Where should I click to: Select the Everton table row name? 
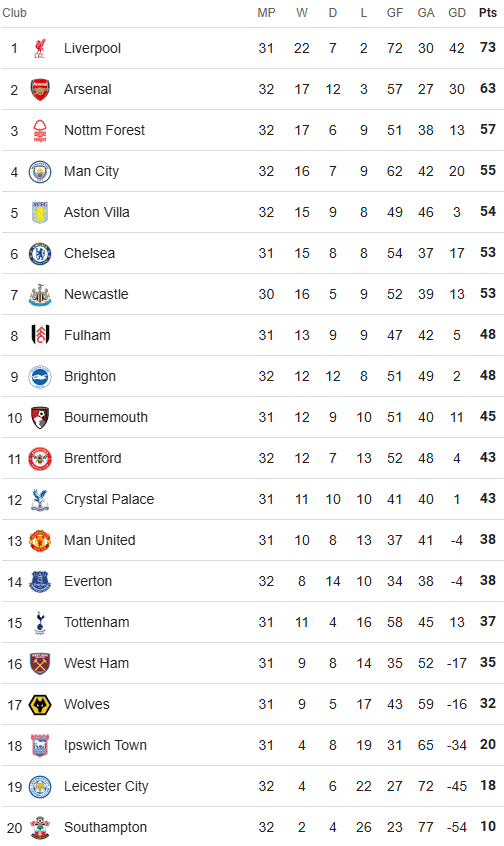coord(88,581)
